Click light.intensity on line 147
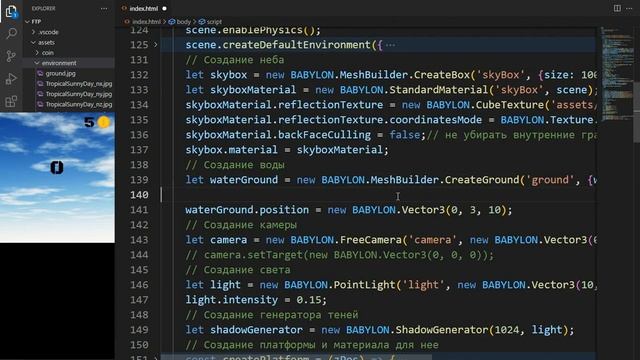The image size is (640, 360). [x=231, y=300]
